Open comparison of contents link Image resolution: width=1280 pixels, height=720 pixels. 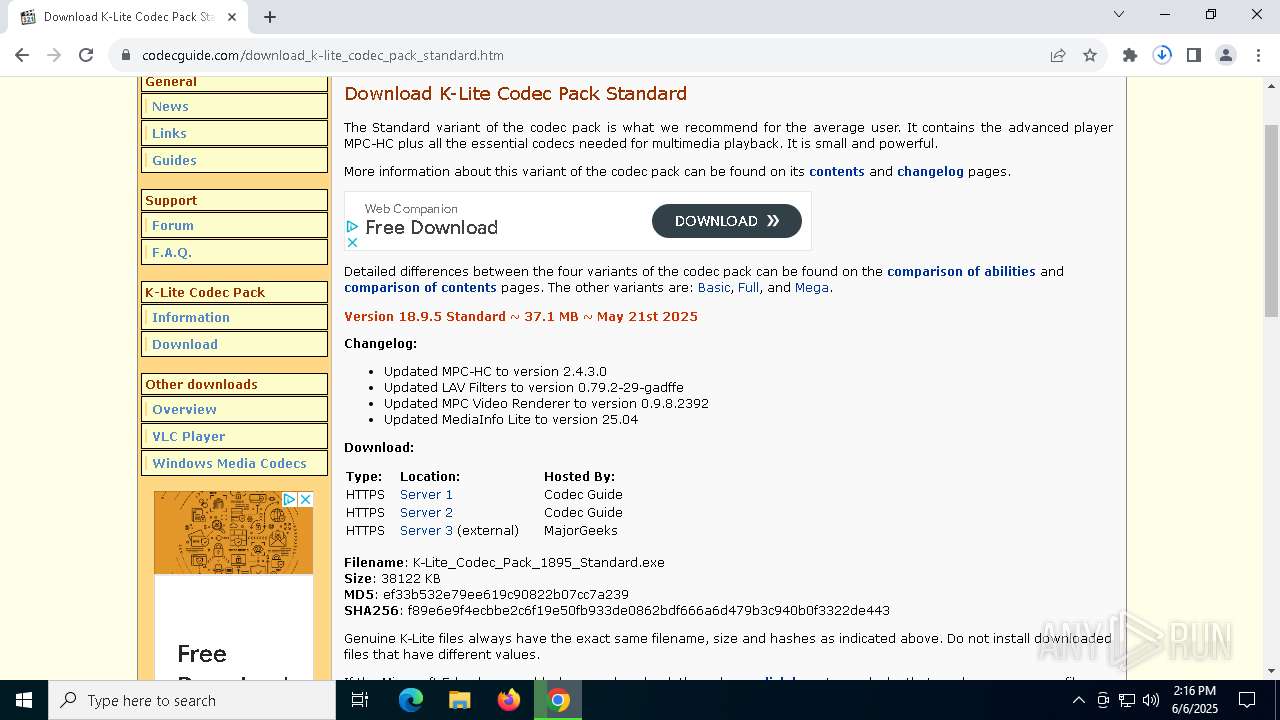coord(420,288)
